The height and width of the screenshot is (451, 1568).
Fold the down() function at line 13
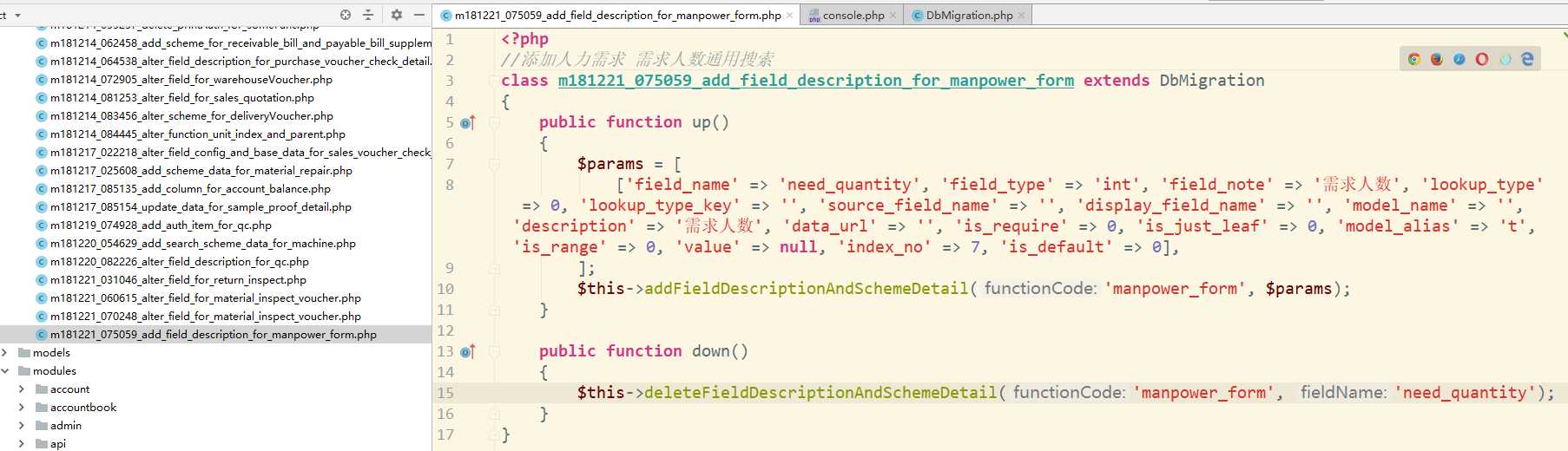(494, 351)
